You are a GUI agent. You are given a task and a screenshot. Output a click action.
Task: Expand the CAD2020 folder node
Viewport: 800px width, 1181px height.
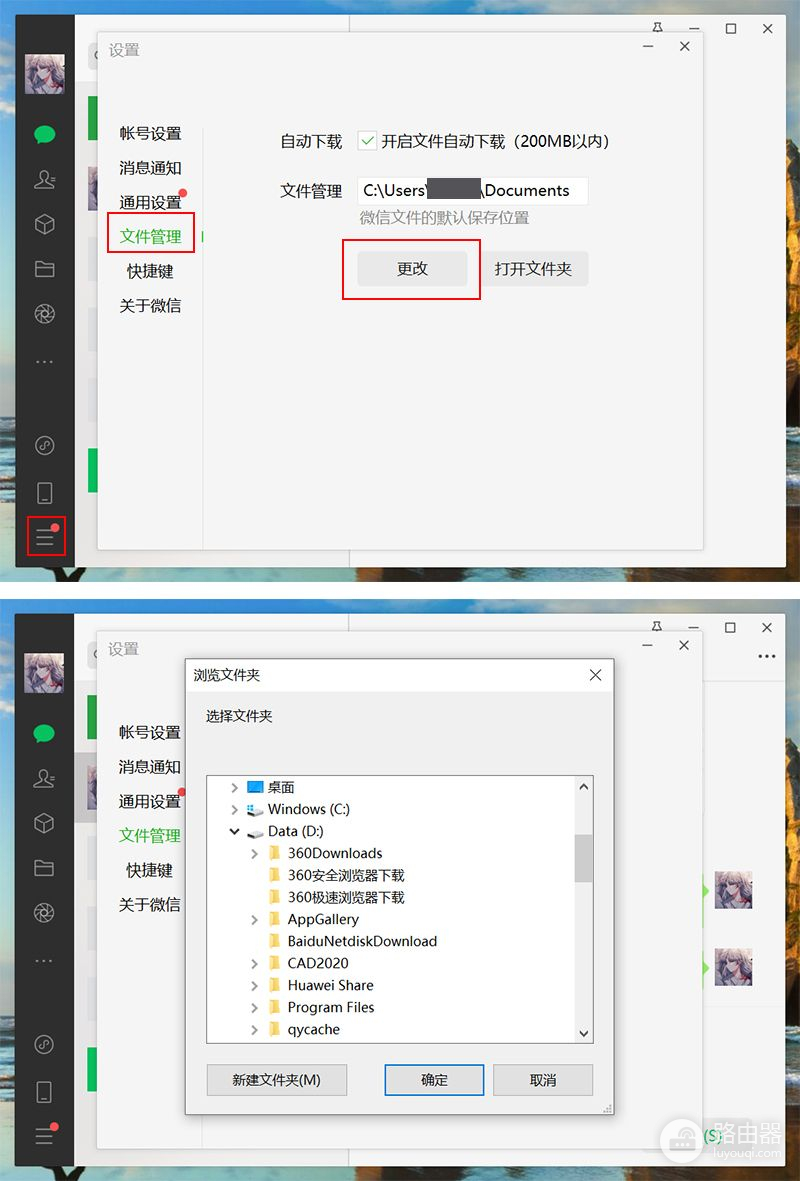point(255,963)
